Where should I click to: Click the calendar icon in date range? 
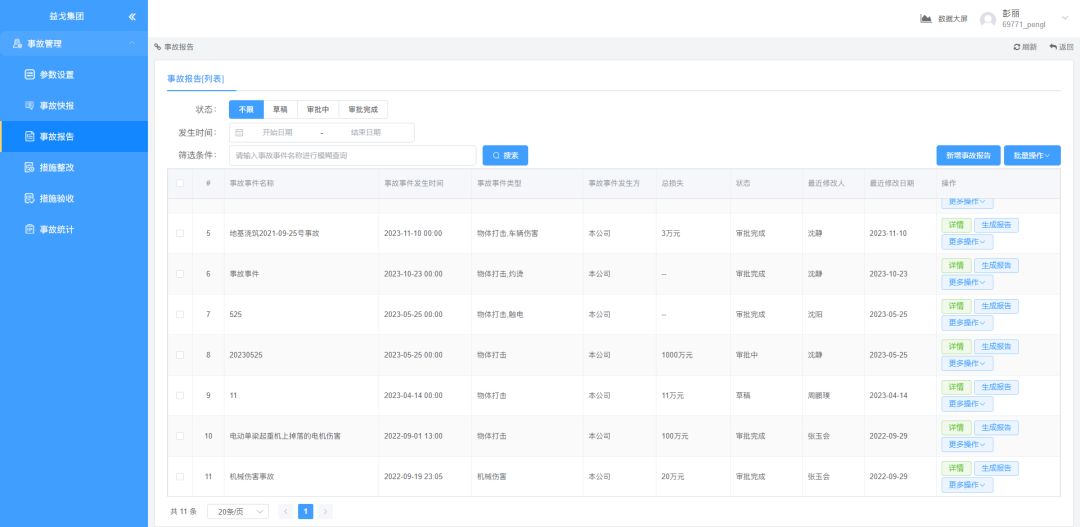pyautogui.click(x=239, y=132)
